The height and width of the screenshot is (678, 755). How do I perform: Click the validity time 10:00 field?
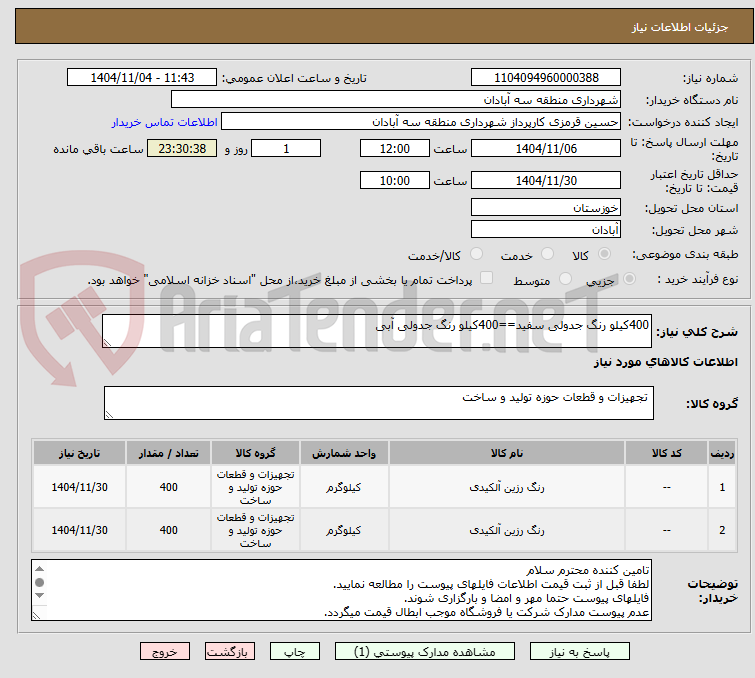(395, 181)
